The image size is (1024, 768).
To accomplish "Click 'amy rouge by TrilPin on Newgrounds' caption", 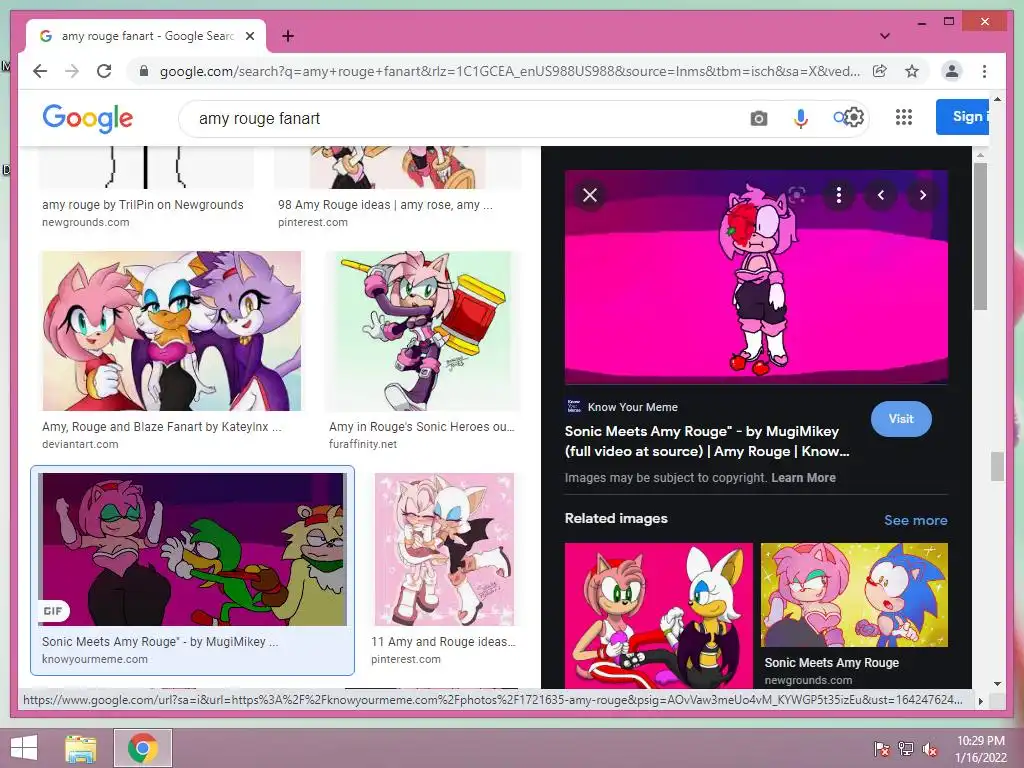I will (x=142, y=204).
